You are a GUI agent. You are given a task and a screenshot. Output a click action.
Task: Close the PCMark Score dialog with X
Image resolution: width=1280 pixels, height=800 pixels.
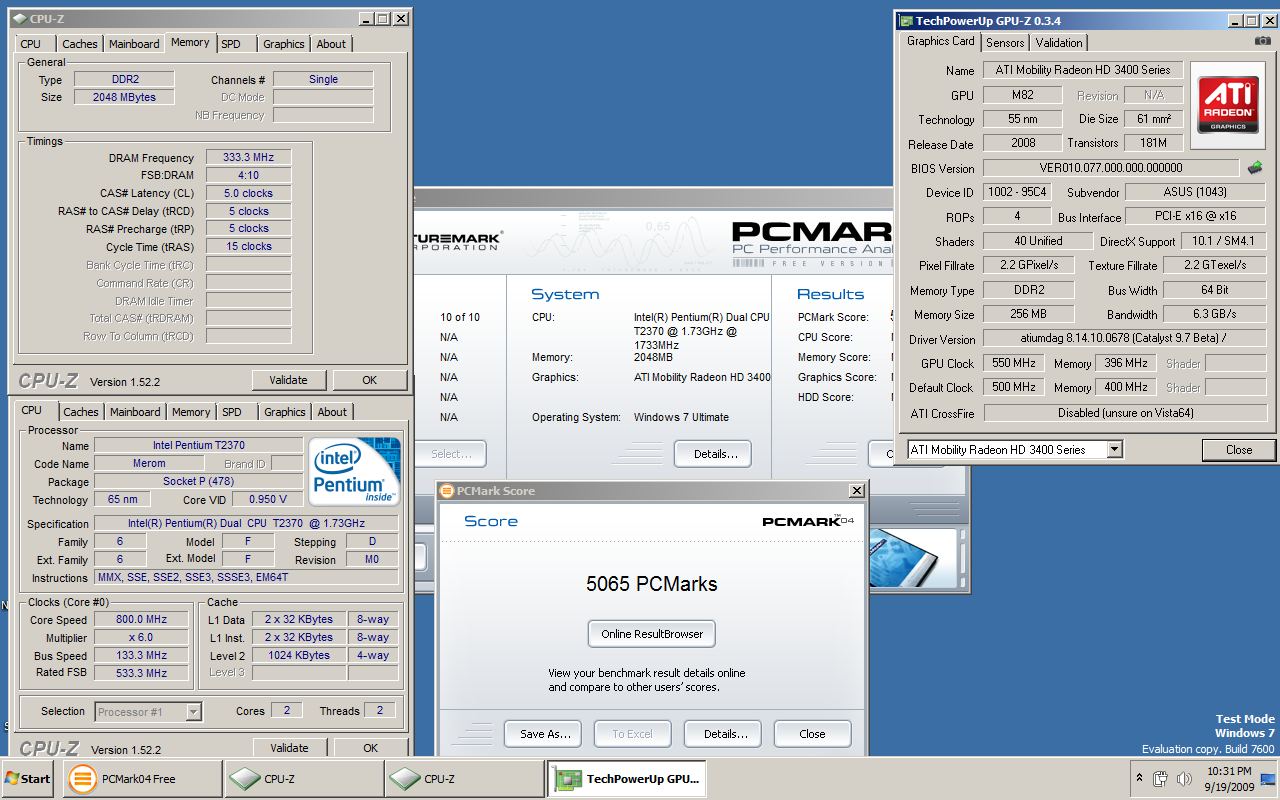click(x=857, y=491)
